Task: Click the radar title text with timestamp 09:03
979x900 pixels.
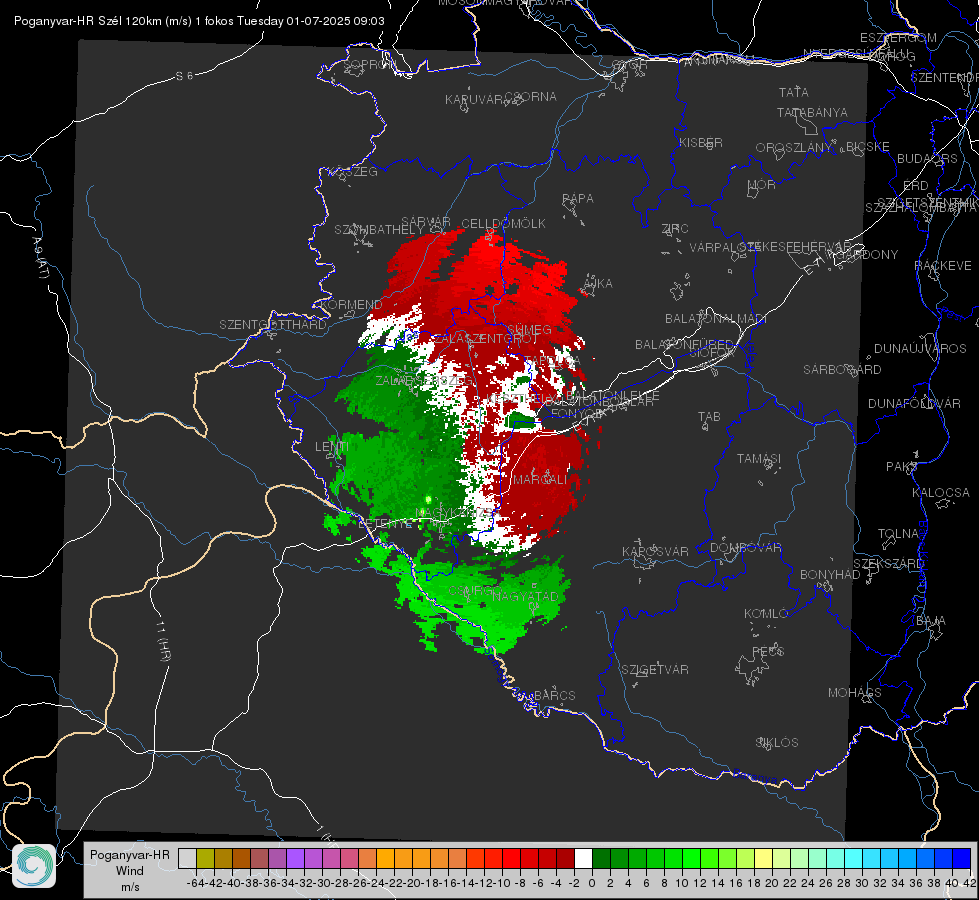Action: coord(199,21)
